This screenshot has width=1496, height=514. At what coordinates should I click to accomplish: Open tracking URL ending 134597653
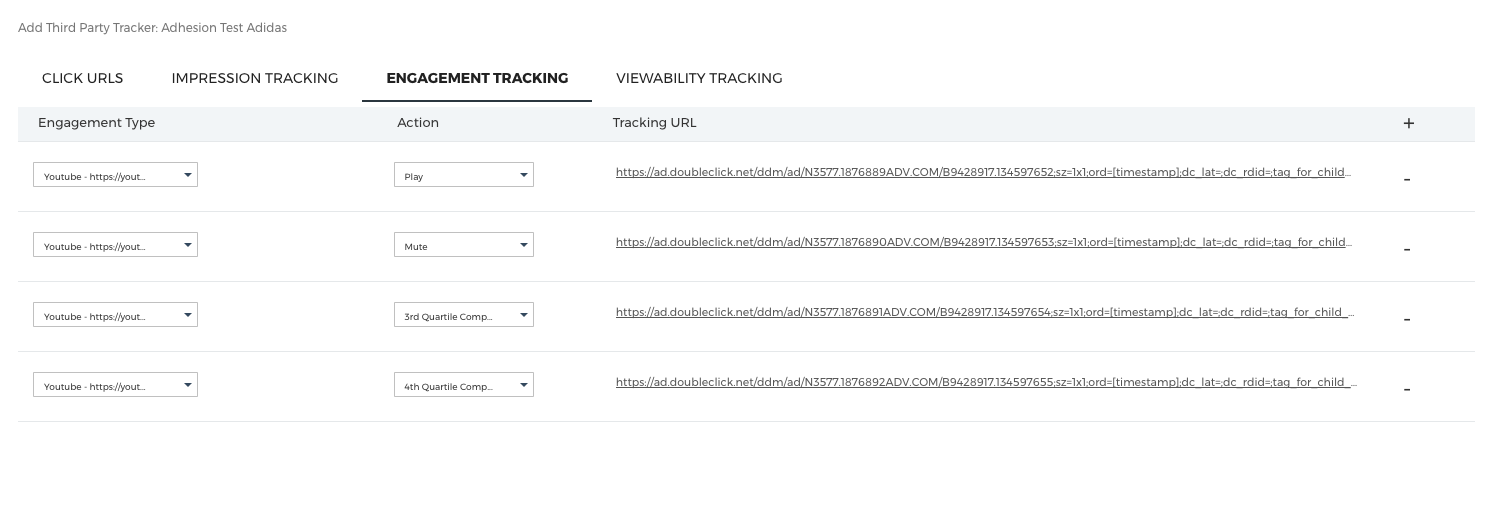[x=983, y=242]
